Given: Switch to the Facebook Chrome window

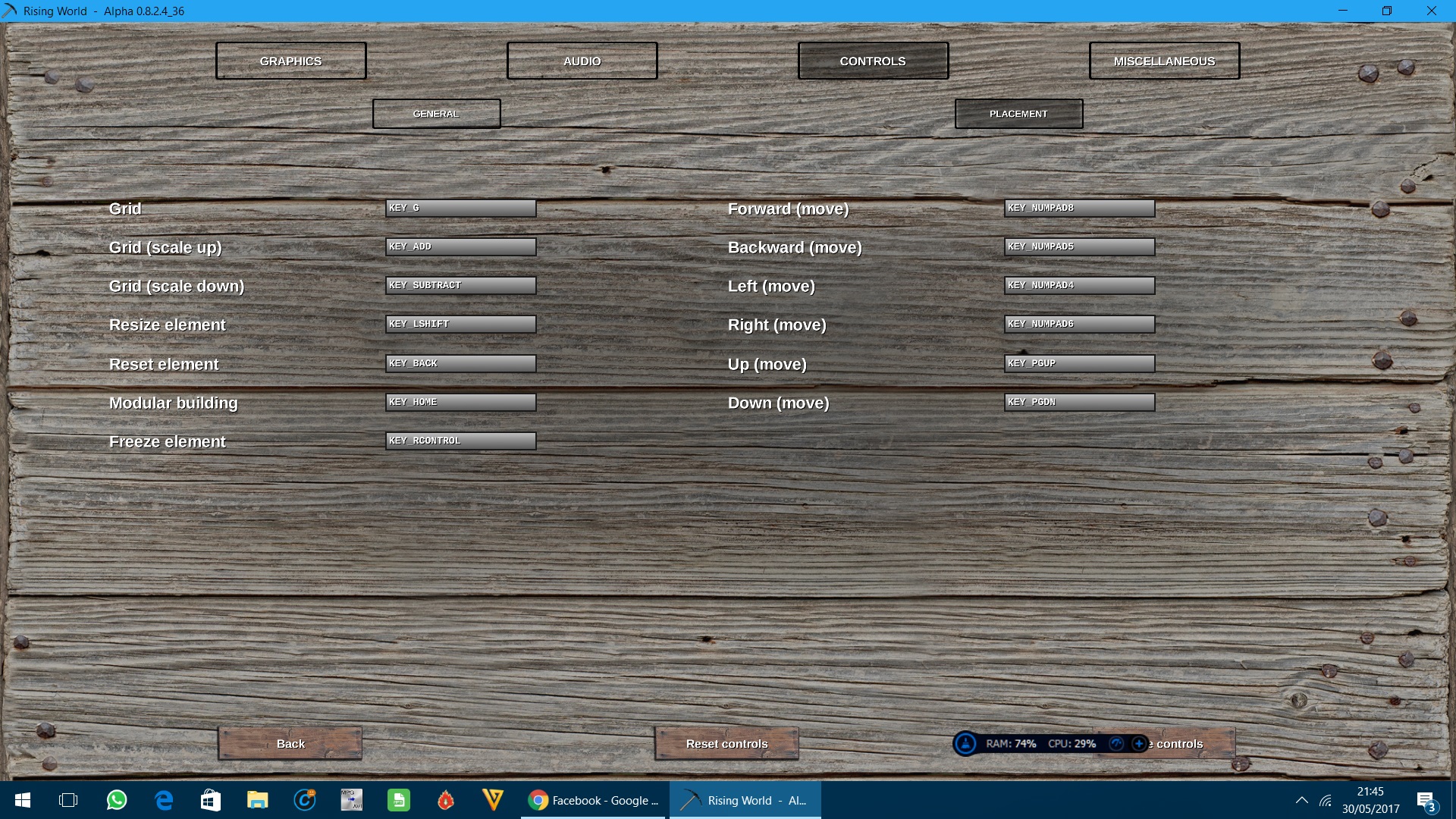Looking at the screenshot, I should click(x=594, y=800).
